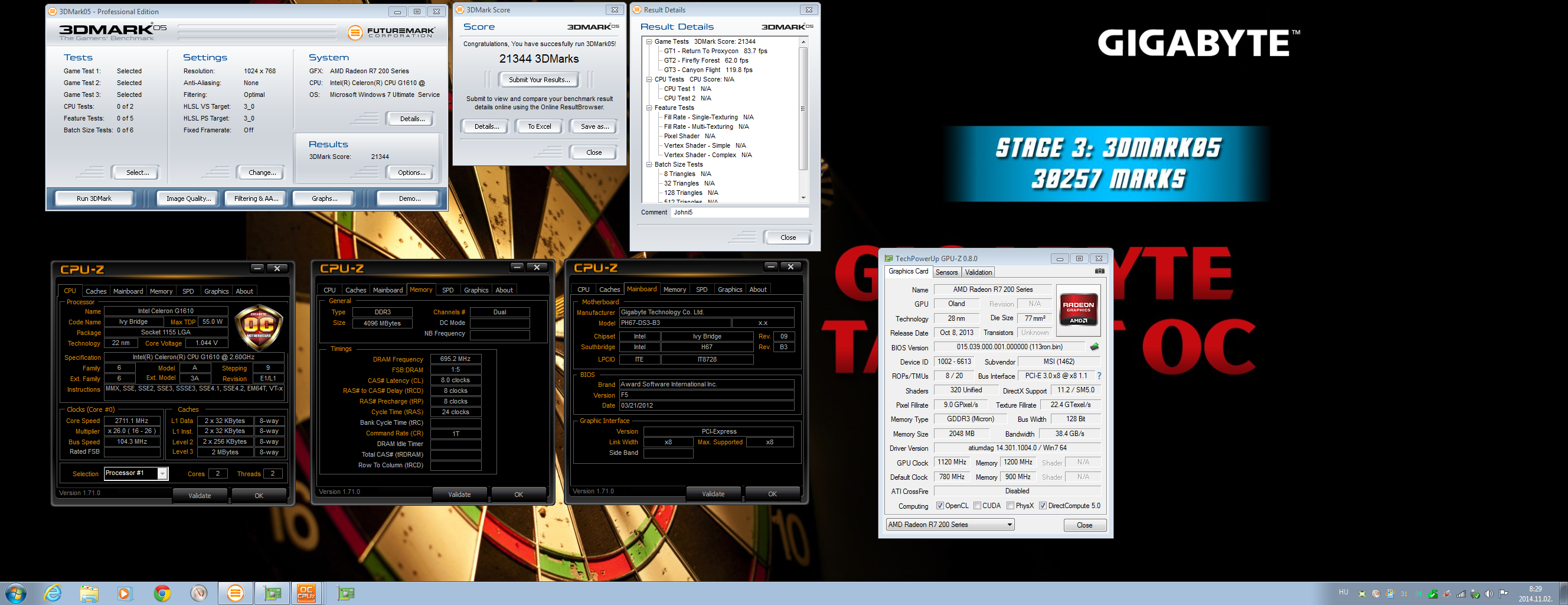Click Demo button in 3DMark05
Image resolution: width=1568 pixels, height=605 pixels.
(x=409, y=199)
